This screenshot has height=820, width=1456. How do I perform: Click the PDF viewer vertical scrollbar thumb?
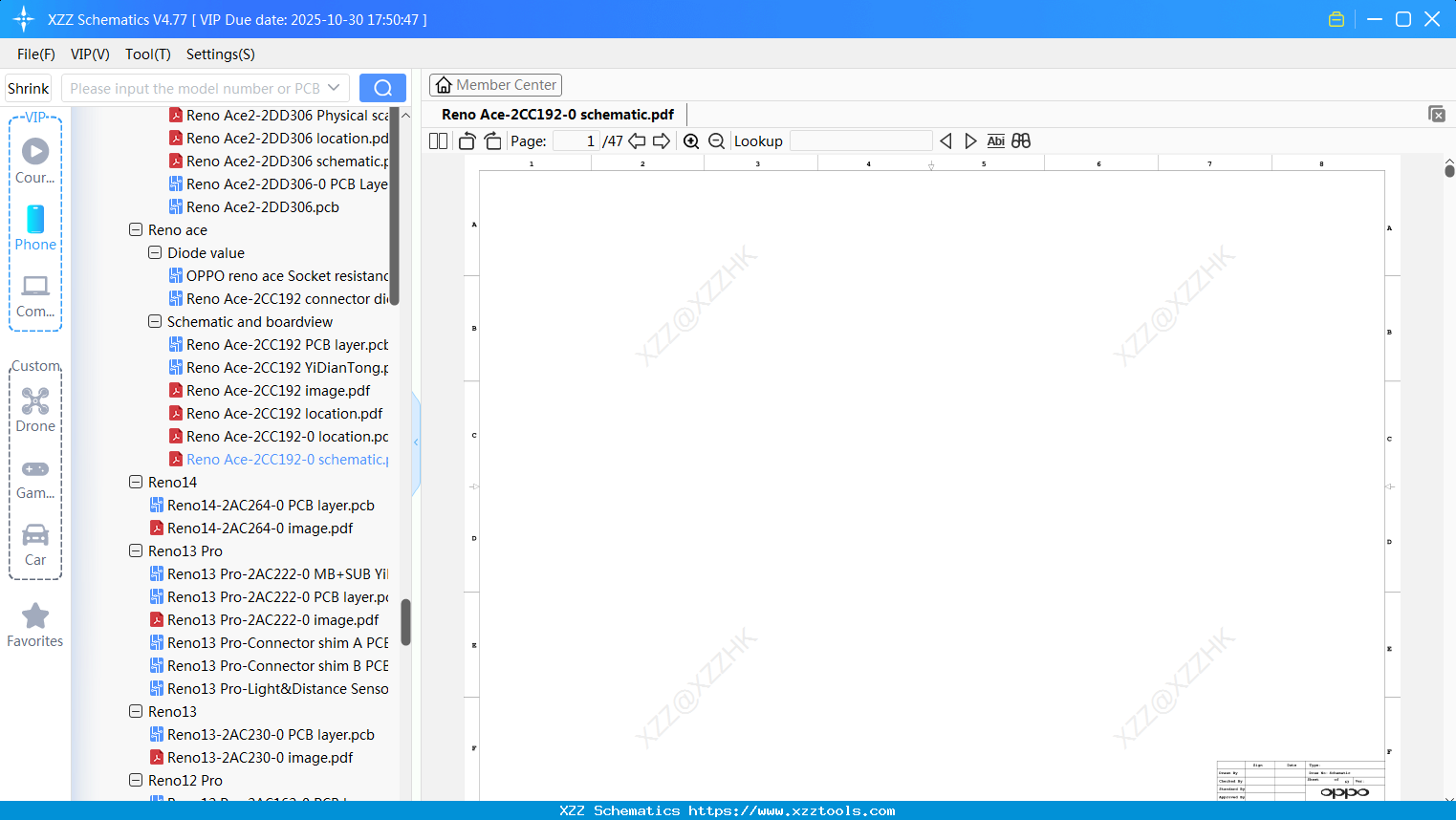tap(1449, 170)
